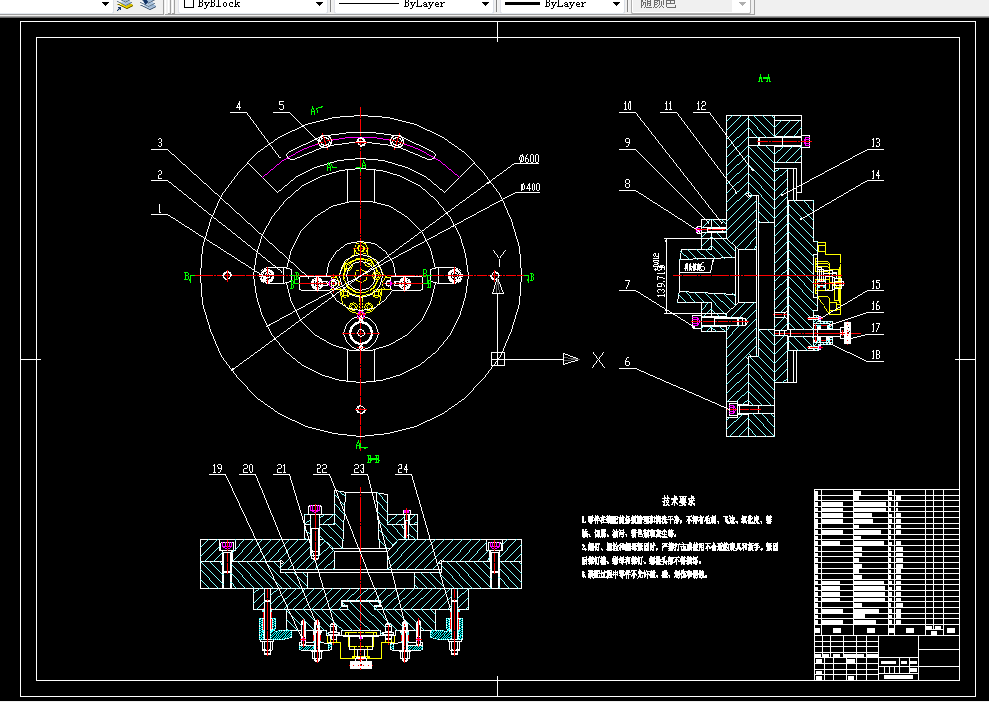Select the magenta arc slot in front view
The image size is (989, 702).
361,137
